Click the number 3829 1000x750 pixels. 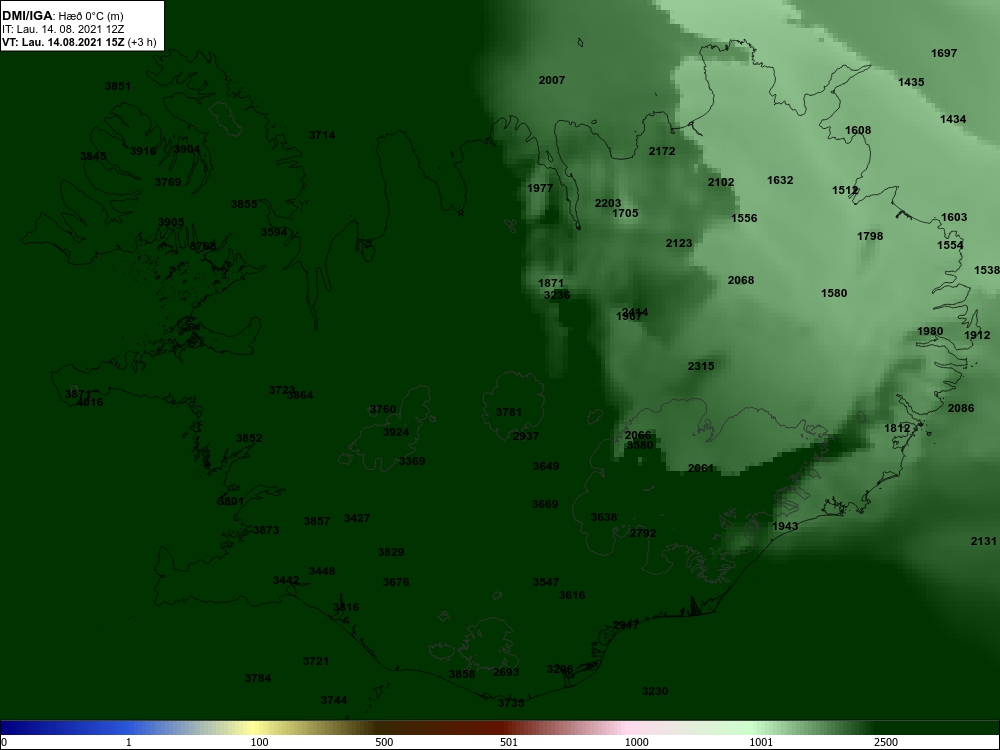point(391,552)
